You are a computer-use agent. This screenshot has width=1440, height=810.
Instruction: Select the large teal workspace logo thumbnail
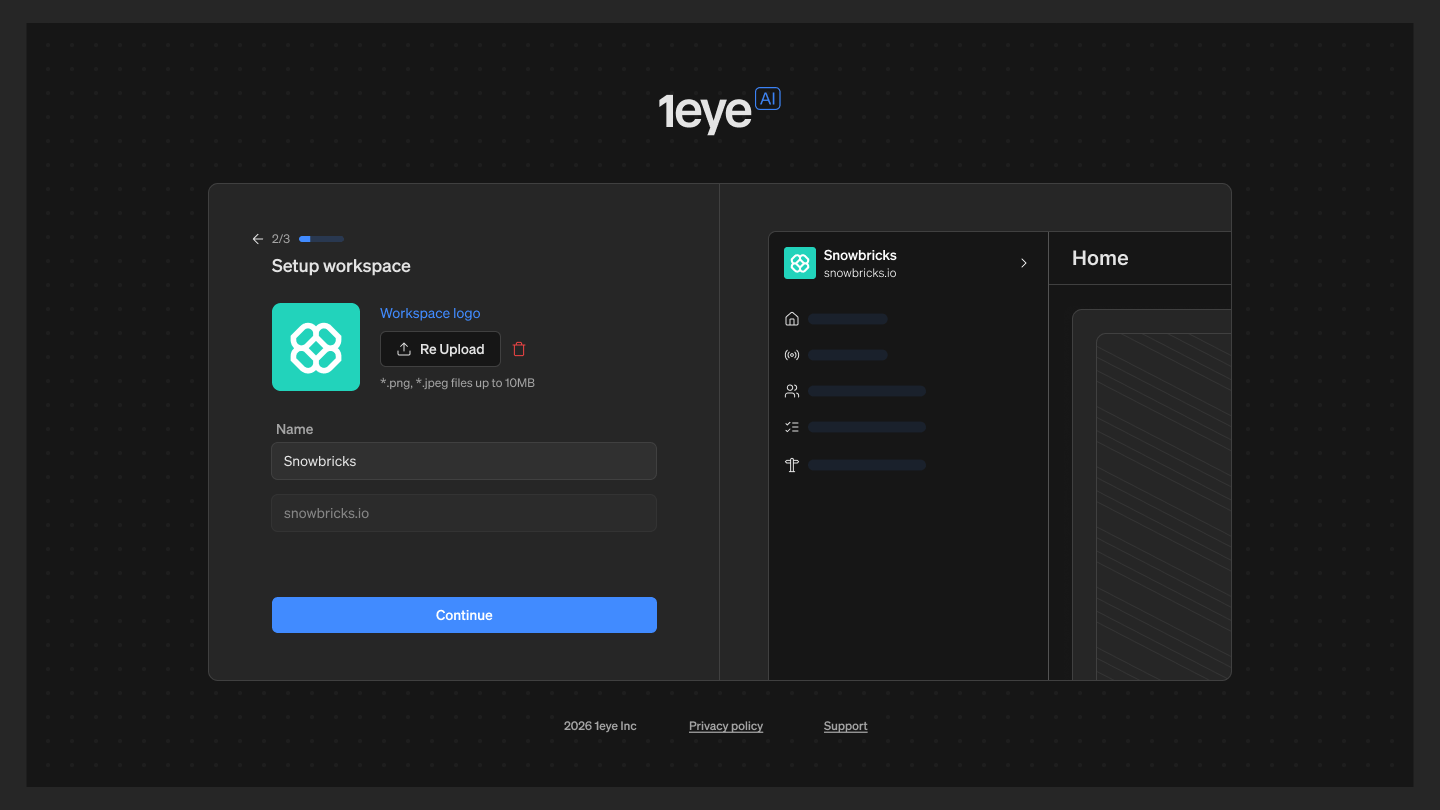tap(316, 347)
